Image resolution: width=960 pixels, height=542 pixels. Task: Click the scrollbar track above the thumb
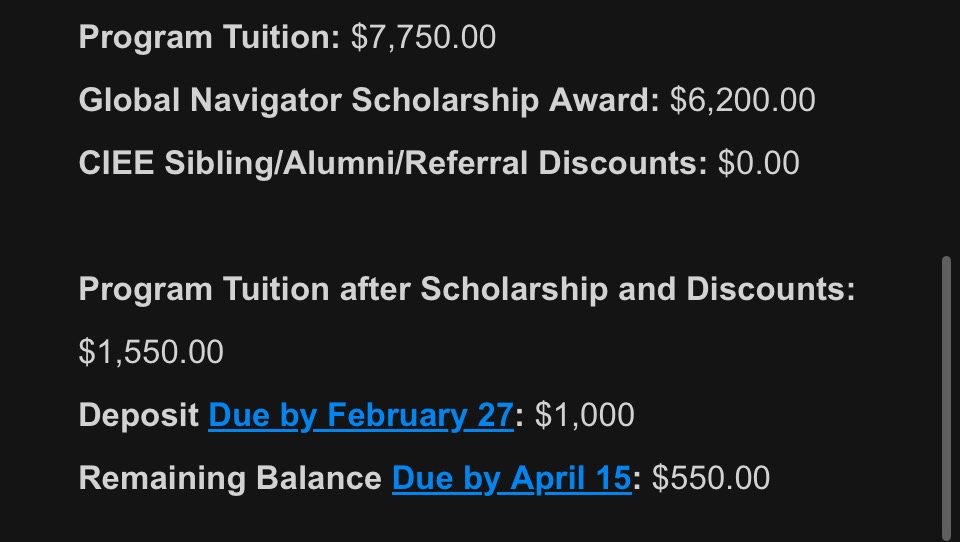tap(946, 127)
